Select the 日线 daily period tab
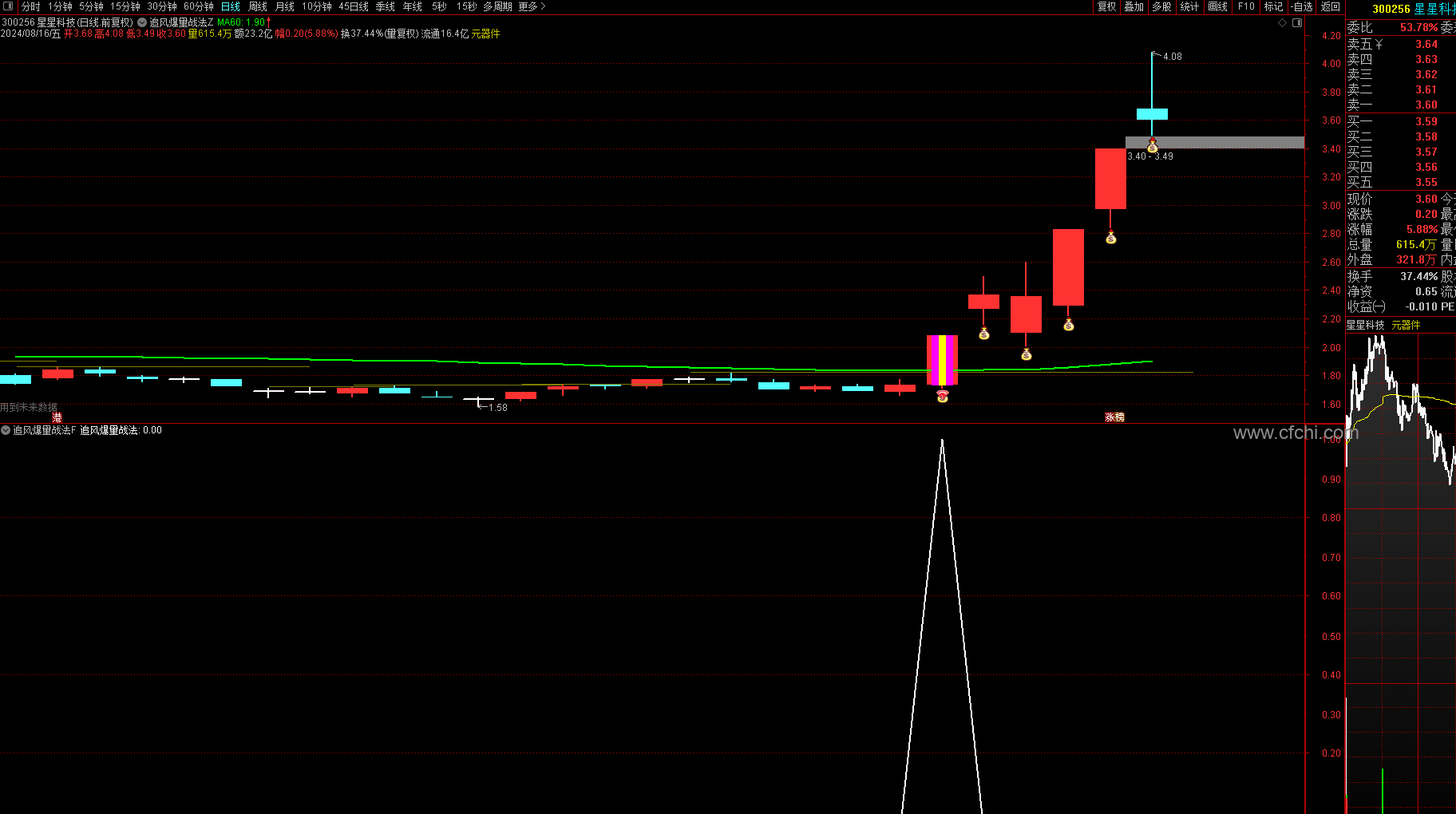1456x814 pixels. pos(231,6)
